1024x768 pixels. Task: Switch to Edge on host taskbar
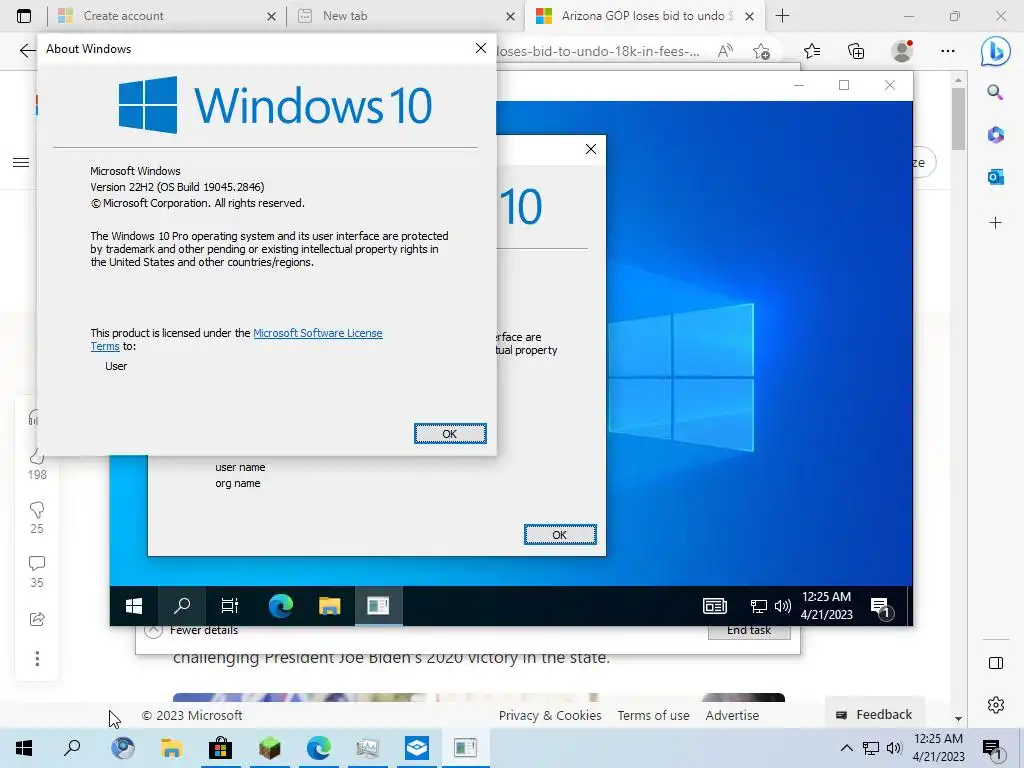click(x=318, y=748)
